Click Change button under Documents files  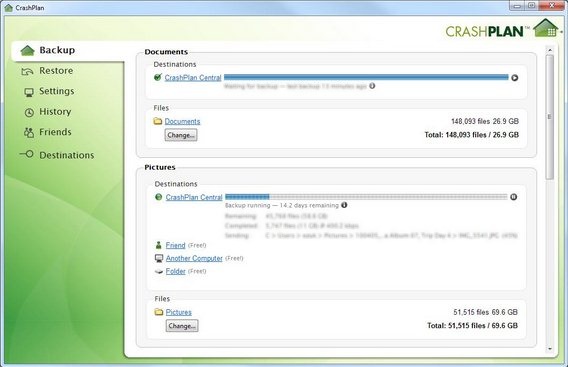[181, 135]
